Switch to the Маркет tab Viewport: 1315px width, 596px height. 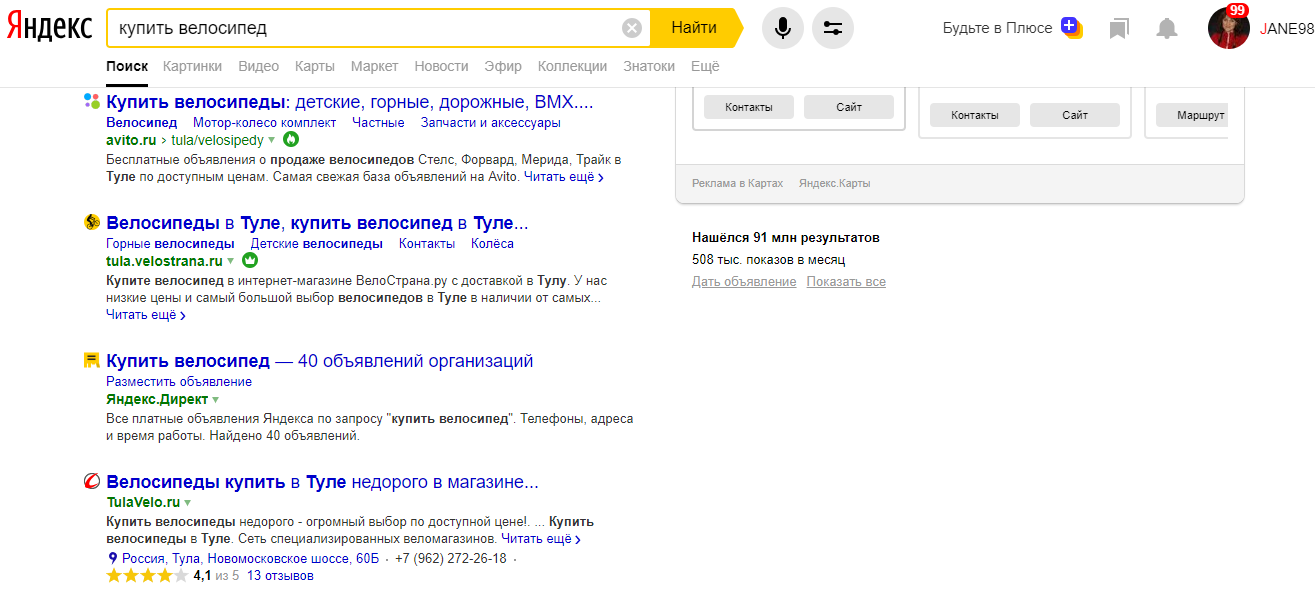[374, 66]
